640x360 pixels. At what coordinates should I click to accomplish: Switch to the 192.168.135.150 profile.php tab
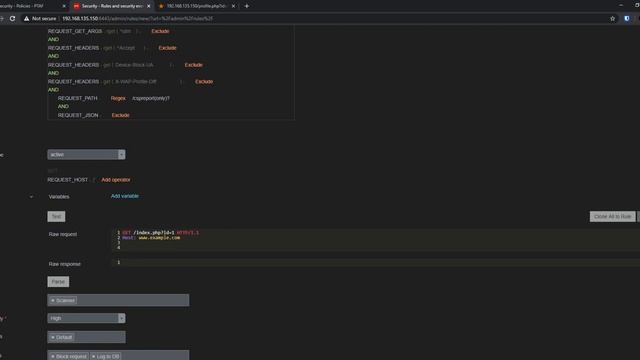[x=196, y=6]
